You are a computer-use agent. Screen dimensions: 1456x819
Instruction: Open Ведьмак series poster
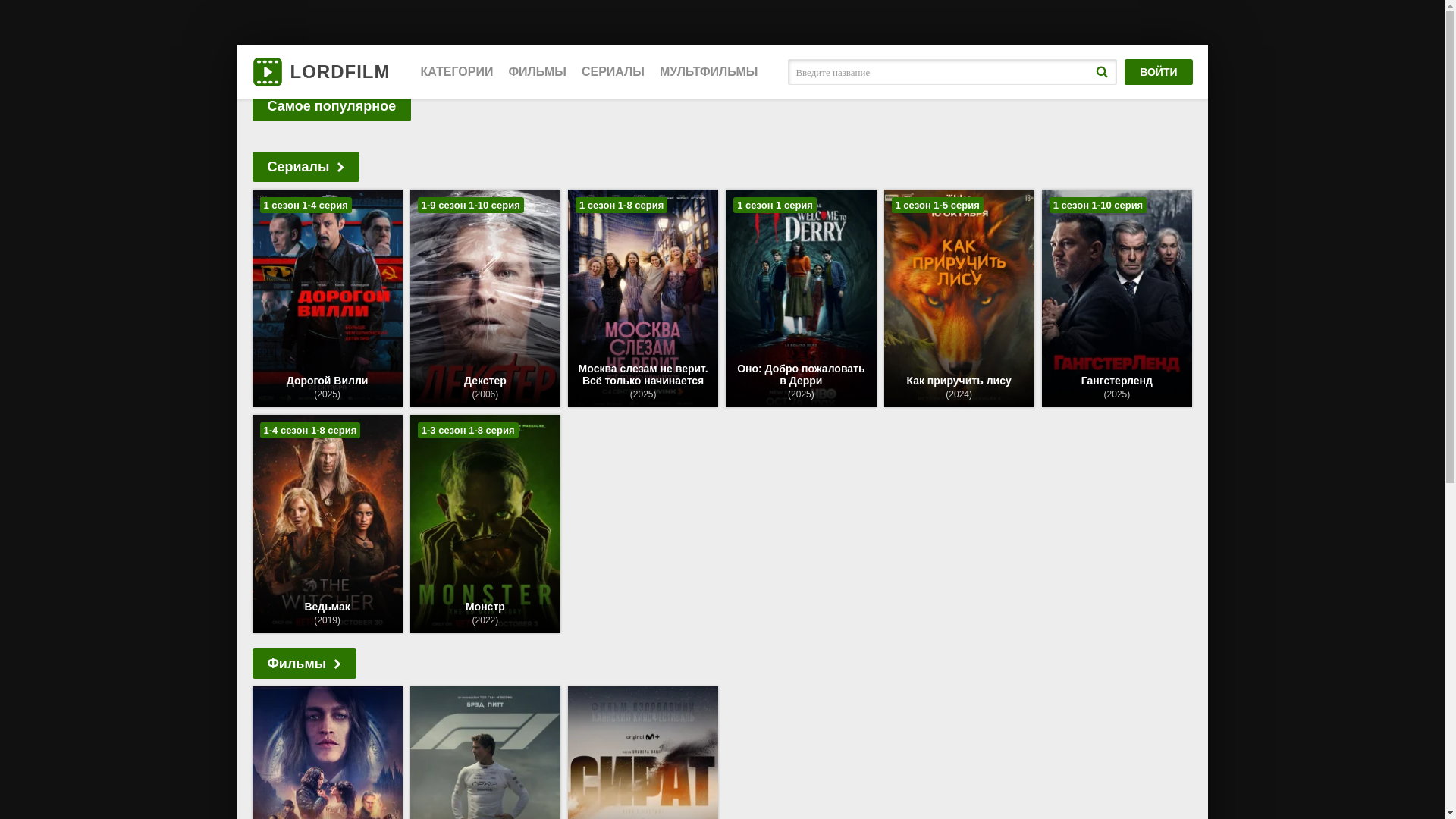(328, 524)
